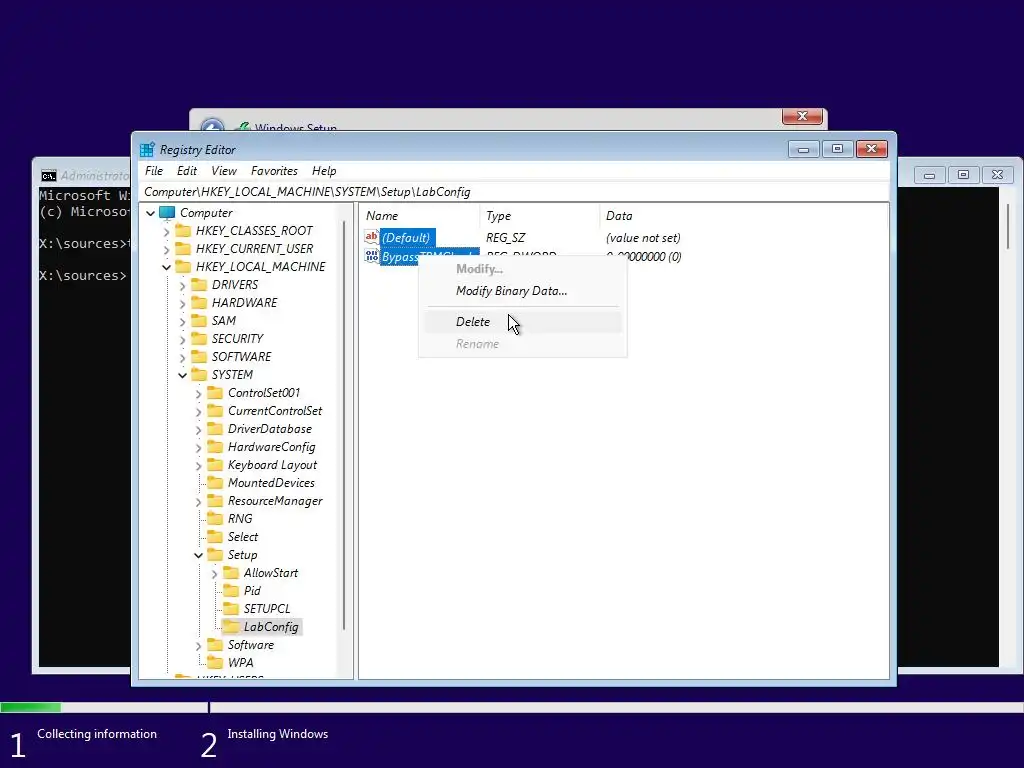This screenshot has height=768, width=1024.
Task: Expand the ControlSet001 key
Action: pyautogui.click(x=199, y=393)
